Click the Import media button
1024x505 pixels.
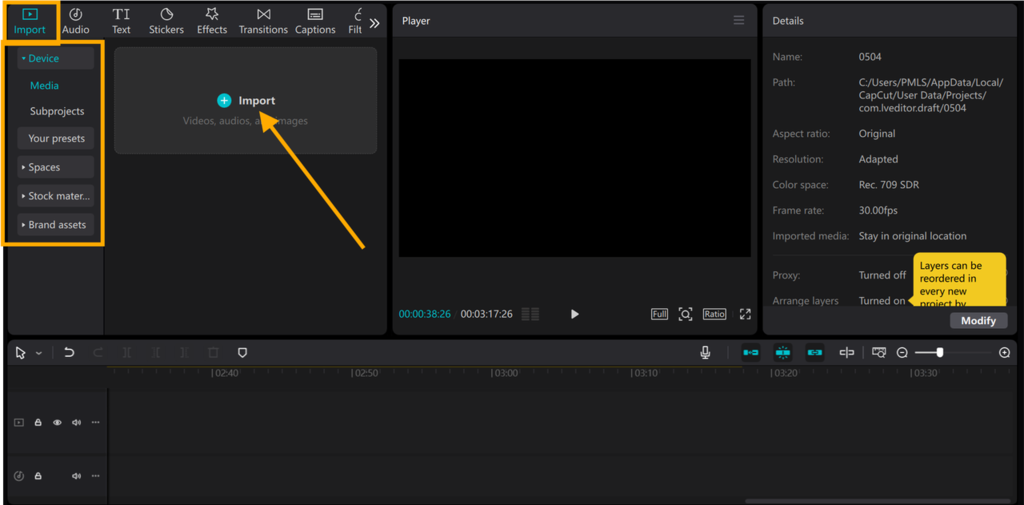pos(246,101)
